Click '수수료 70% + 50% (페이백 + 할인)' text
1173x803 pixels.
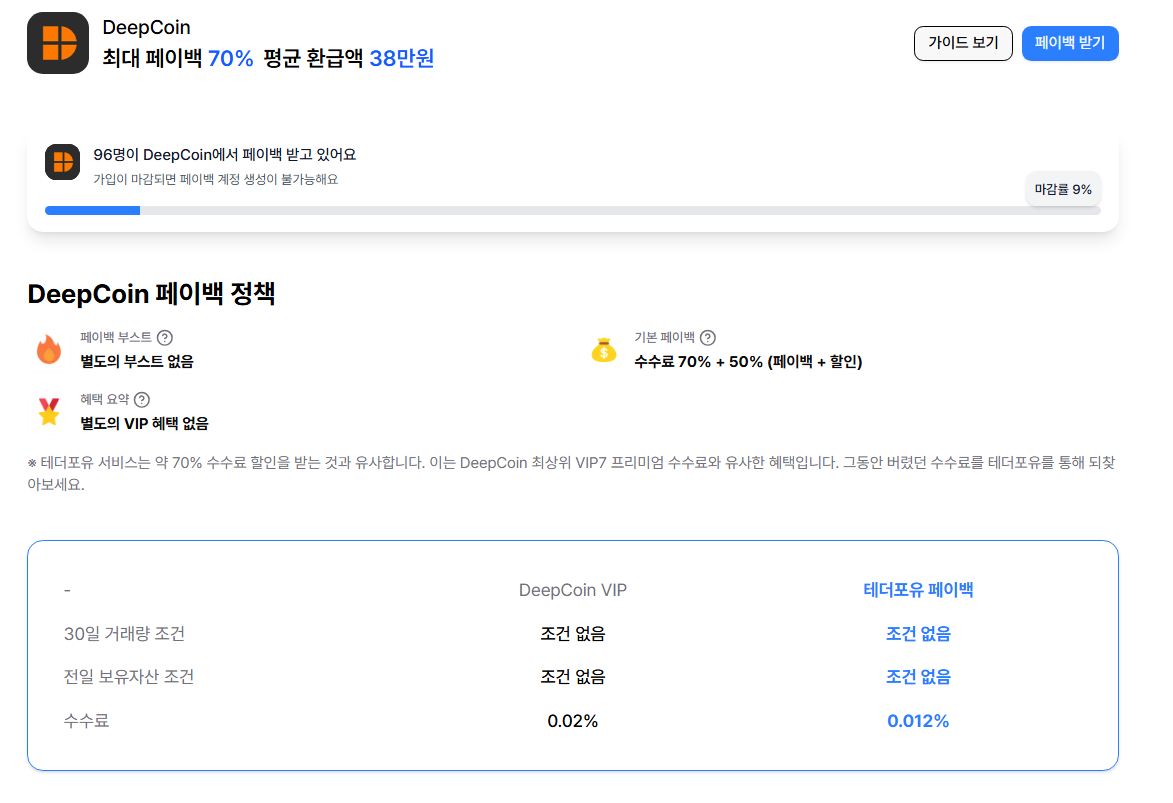tap(748, 362)
